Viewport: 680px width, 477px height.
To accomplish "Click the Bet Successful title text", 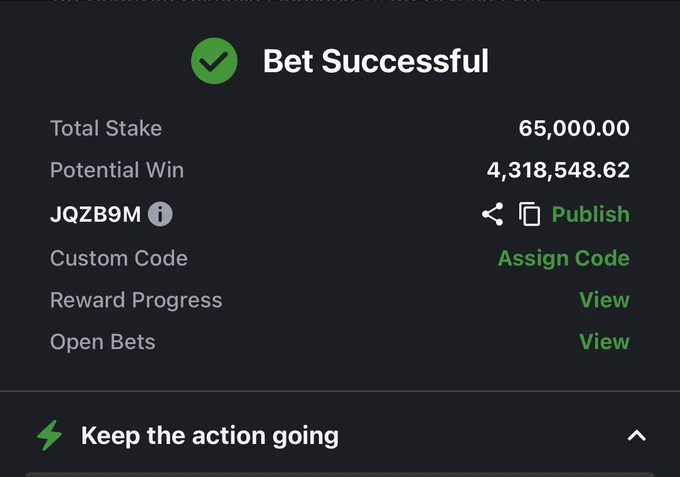I will (376, 61).
